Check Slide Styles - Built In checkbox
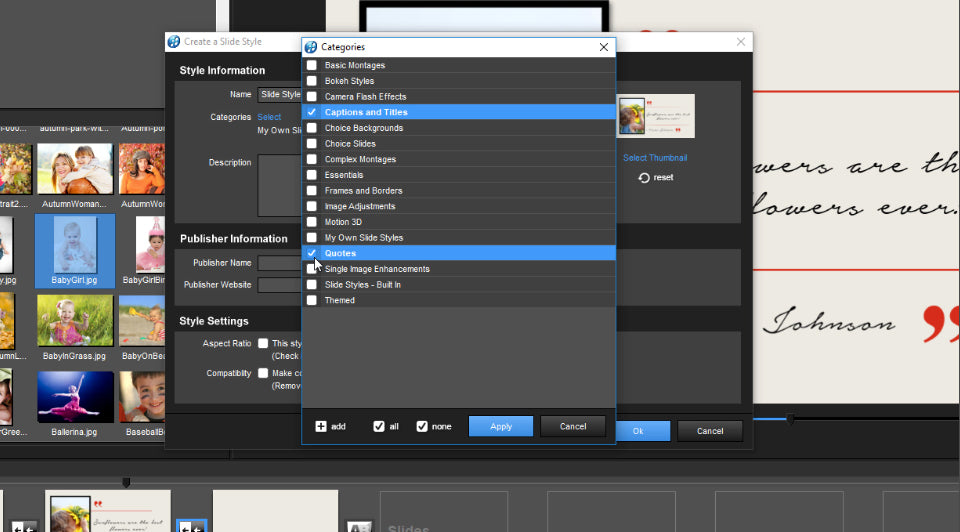The width and height of the screenshot is (960, 532). click(x=312, y=285)
